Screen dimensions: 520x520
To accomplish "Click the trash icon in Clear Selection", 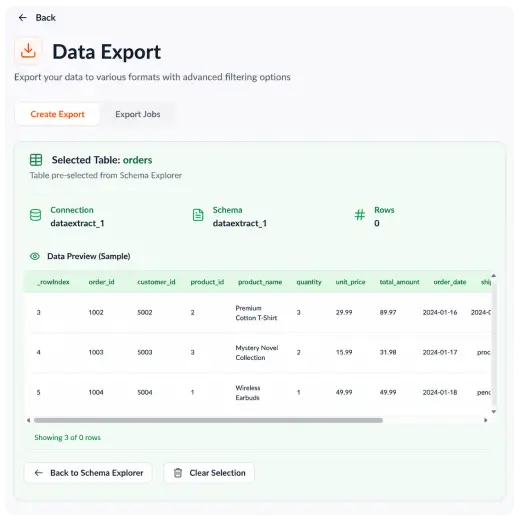I will pyautogui.click(x=178, y=473).
